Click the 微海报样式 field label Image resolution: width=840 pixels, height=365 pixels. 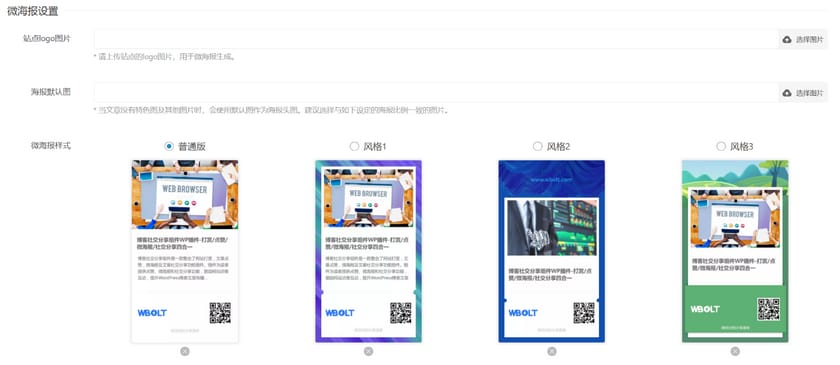[50, 145]
